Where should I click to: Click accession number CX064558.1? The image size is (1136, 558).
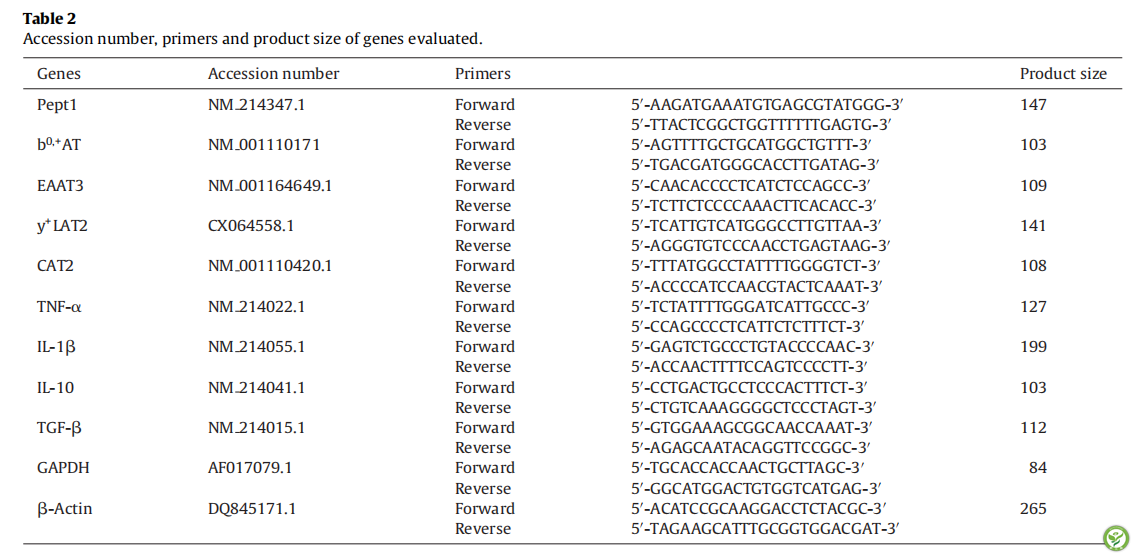click(251, 226)
